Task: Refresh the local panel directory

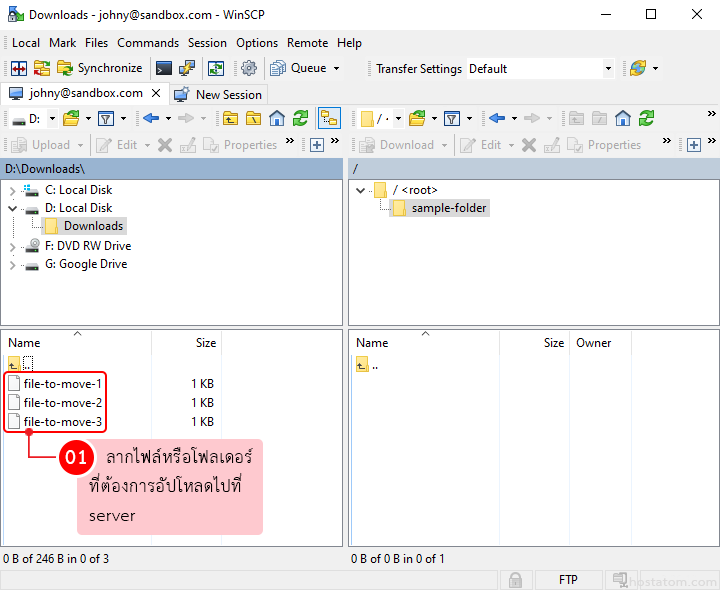Action: tap(300, 119)
